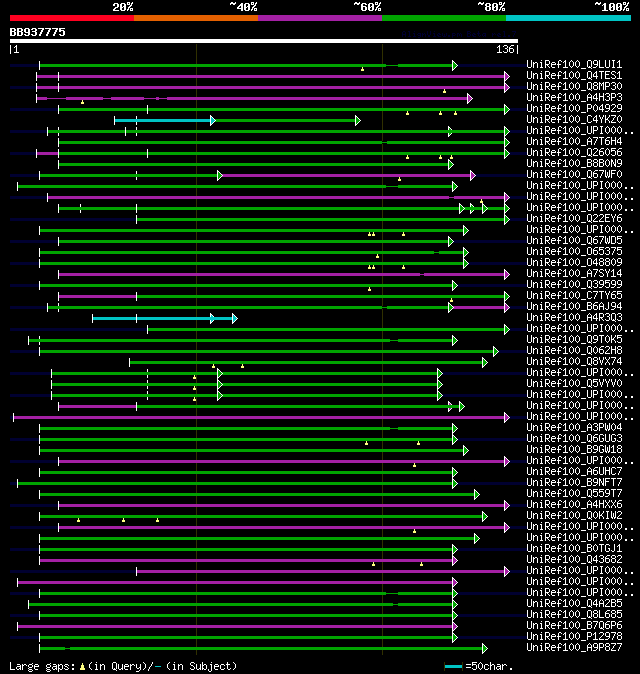Screen dimensions: 640x674
Task: Click the purple arrowhead ending the Q67WF0 alignment
Action: [473, 175]
